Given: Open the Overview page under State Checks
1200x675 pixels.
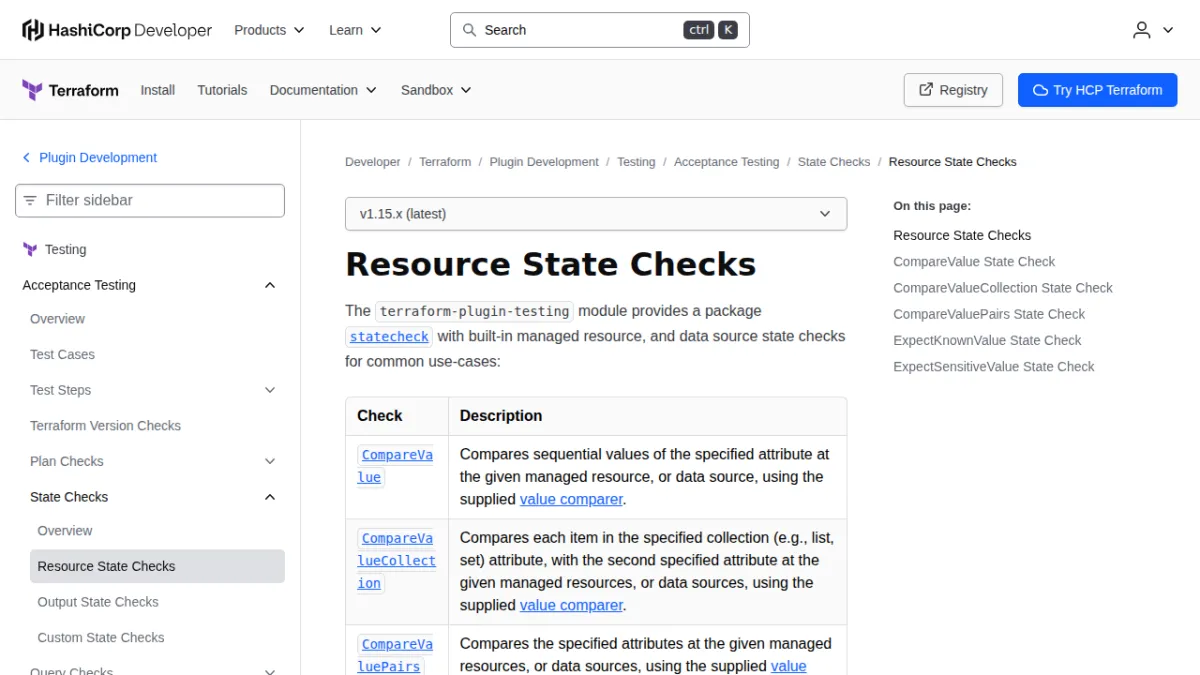Looking at the screenshot, I should 65,531.
